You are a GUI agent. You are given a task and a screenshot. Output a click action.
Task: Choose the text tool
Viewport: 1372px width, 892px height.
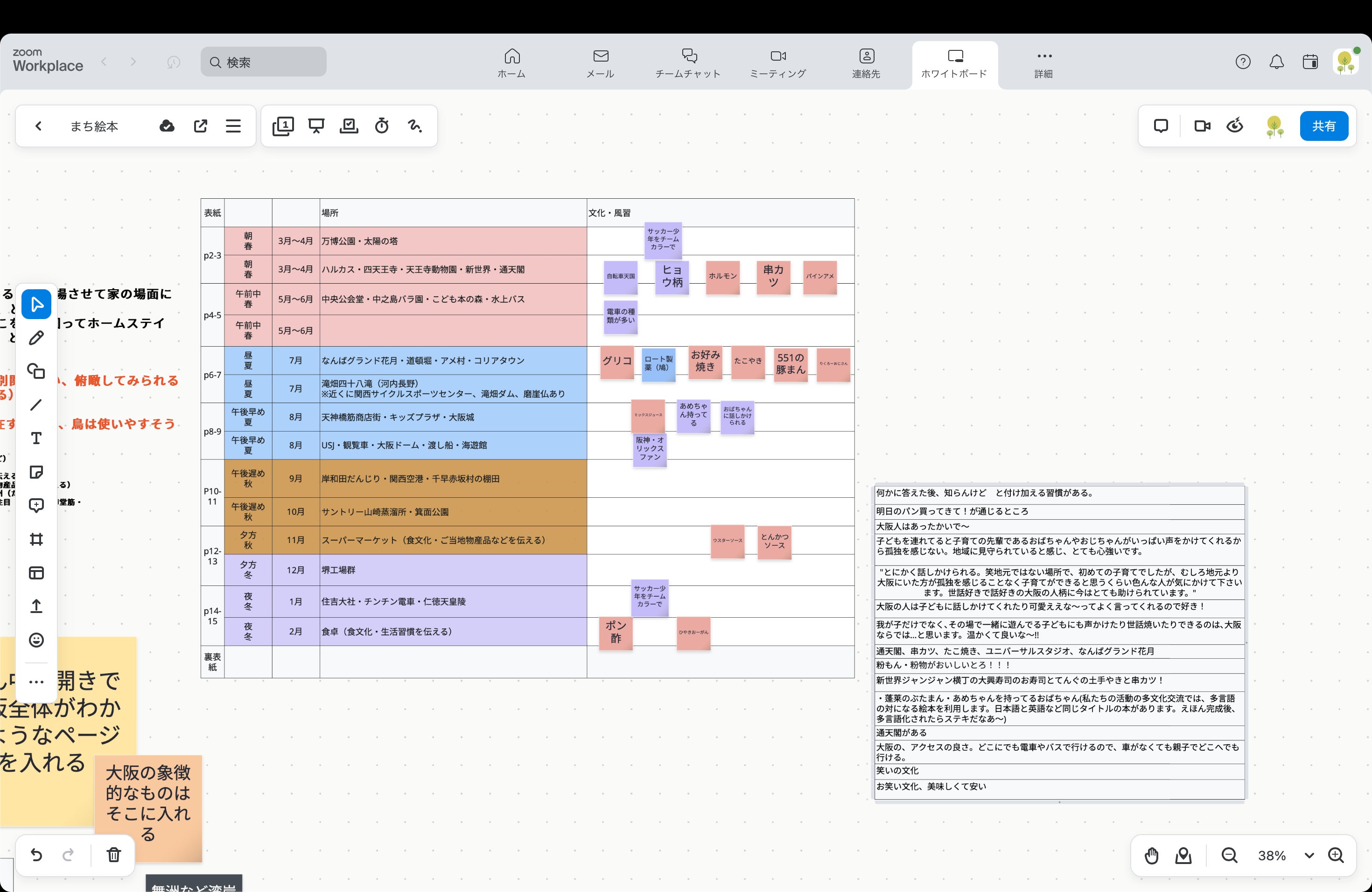click(36, 439)
